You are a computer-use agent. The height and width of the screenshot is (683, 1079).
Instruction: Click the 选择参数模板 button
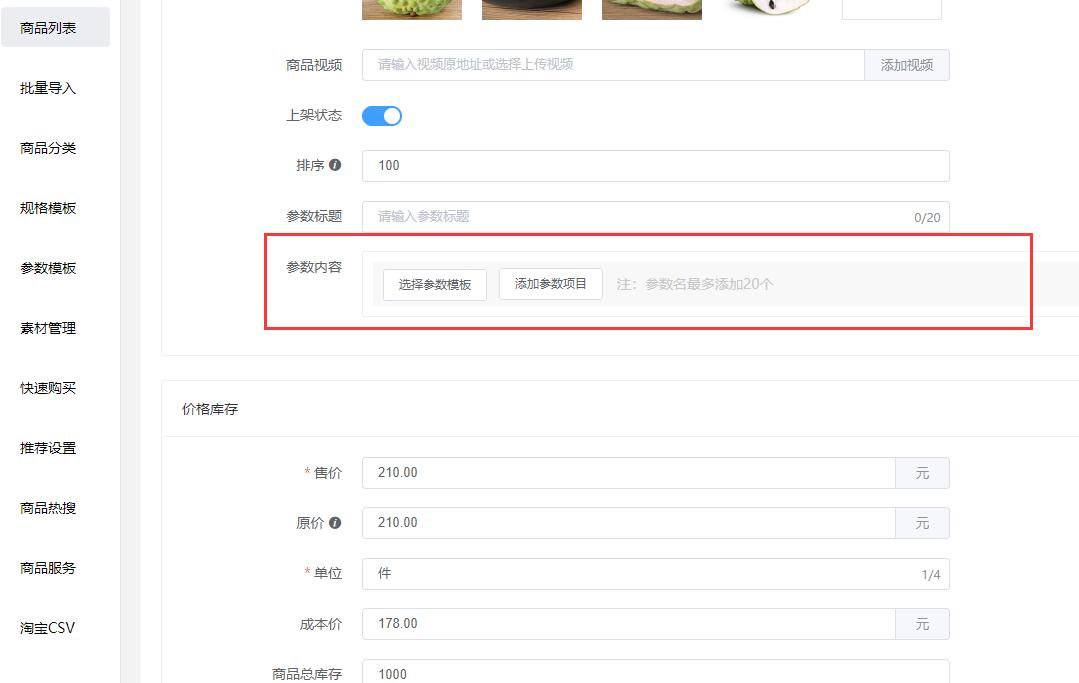[x=435, y=285]
